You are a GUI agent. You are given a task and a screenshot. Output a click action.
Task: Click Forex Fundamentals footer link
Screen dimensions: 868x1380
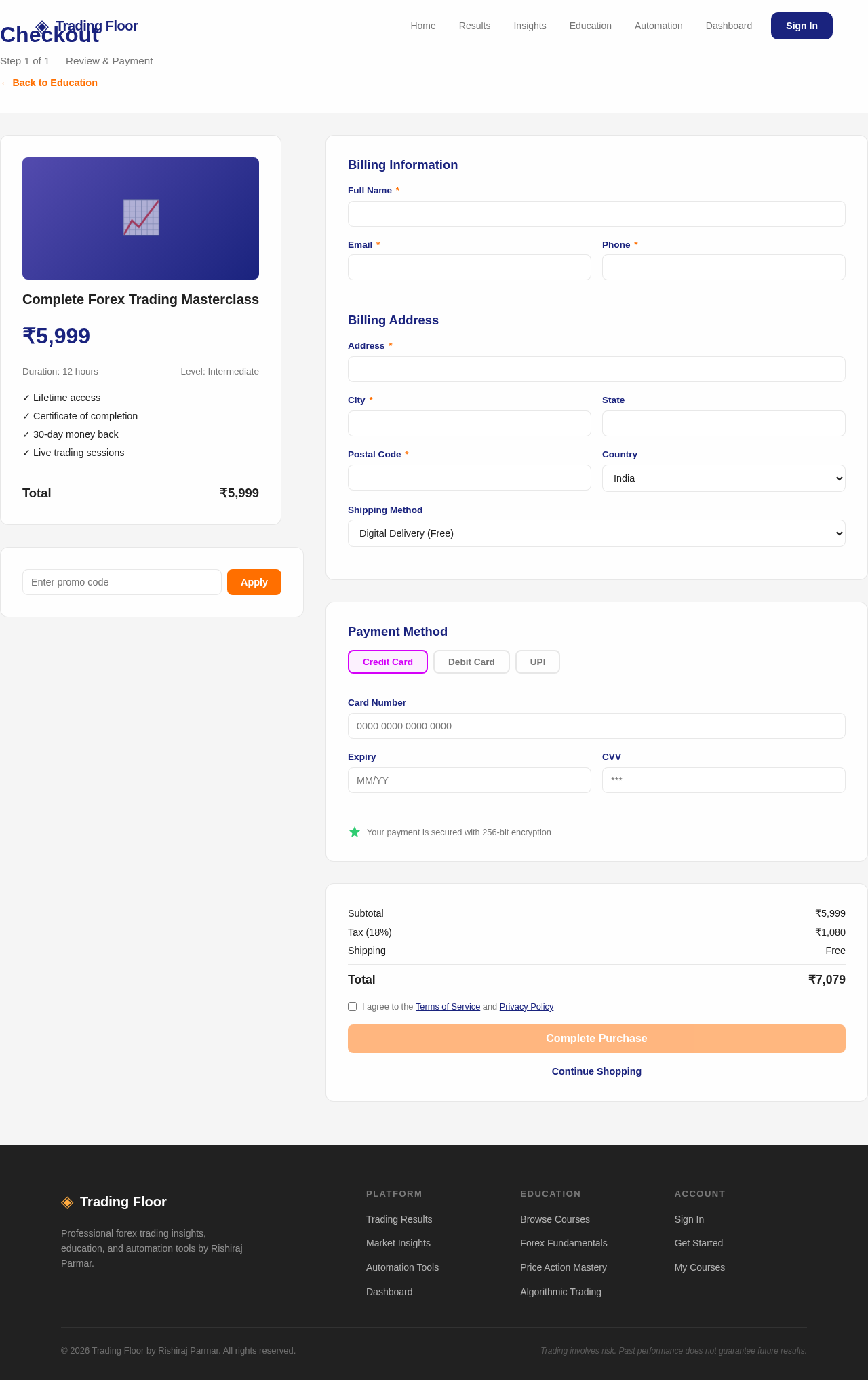564,1243
